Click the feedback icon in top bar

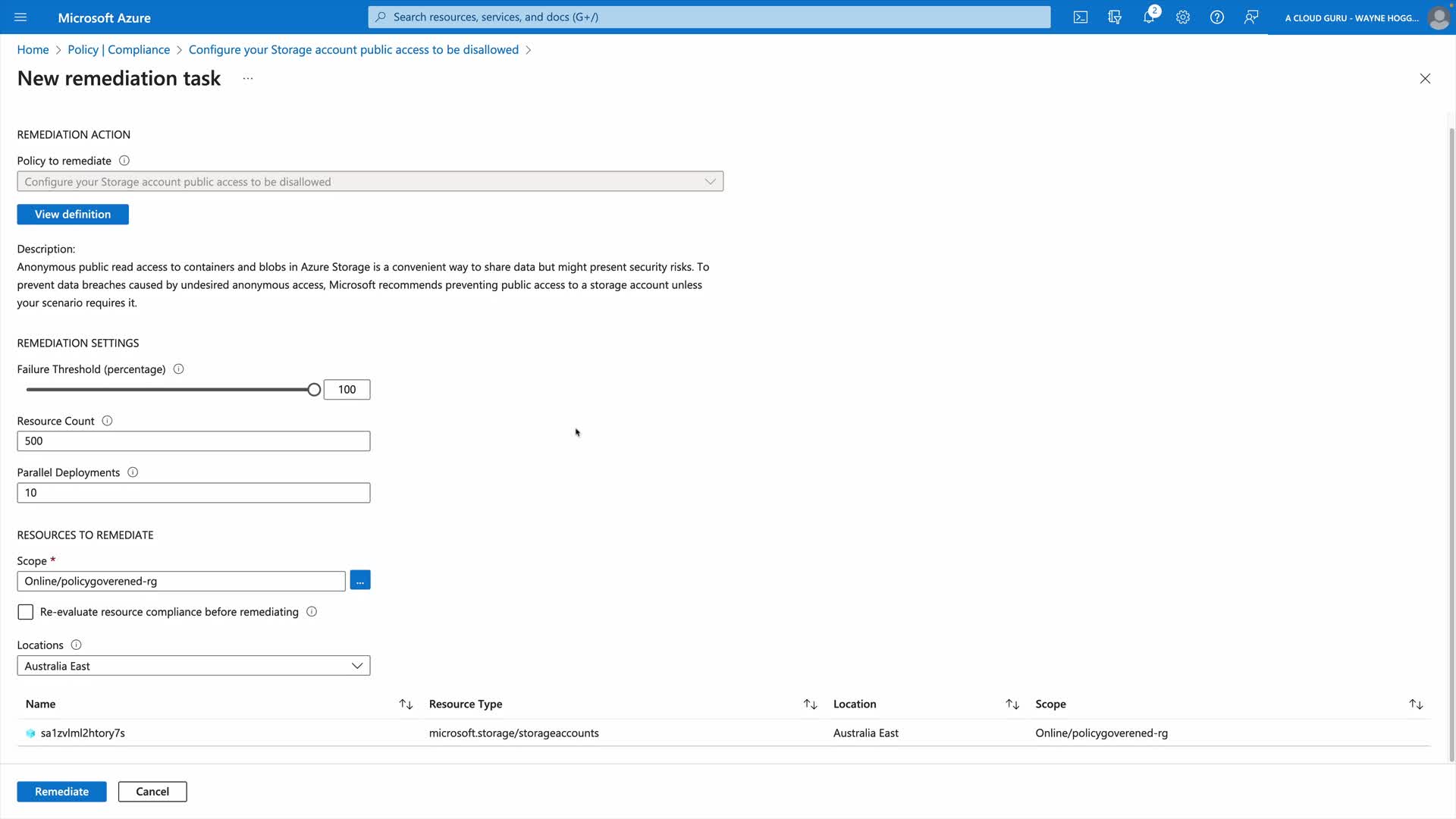pos(1250,17)
